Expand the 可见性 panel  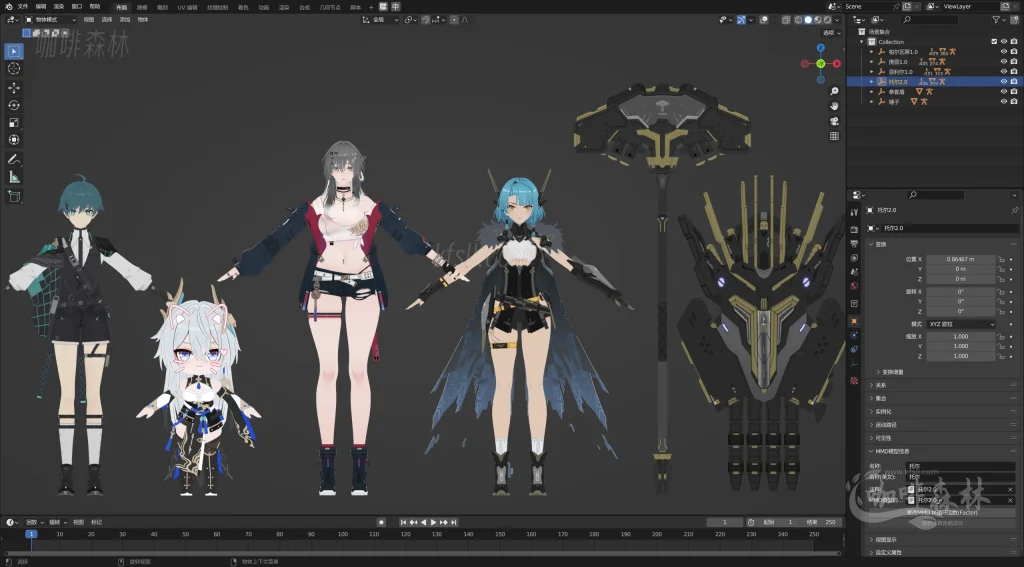942,438
